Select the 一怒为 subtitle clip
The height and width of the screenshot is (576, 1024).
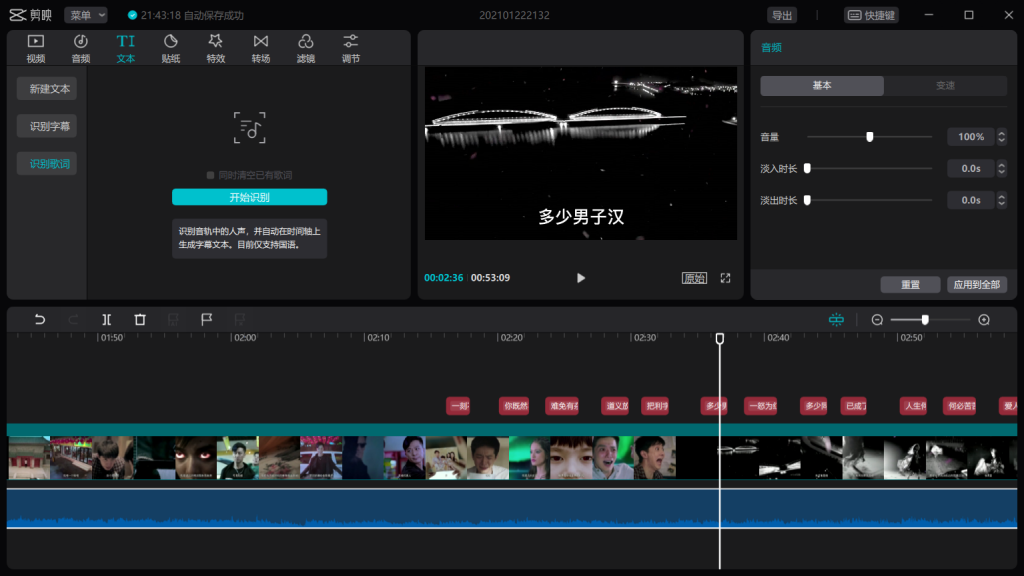click(761, 406)
